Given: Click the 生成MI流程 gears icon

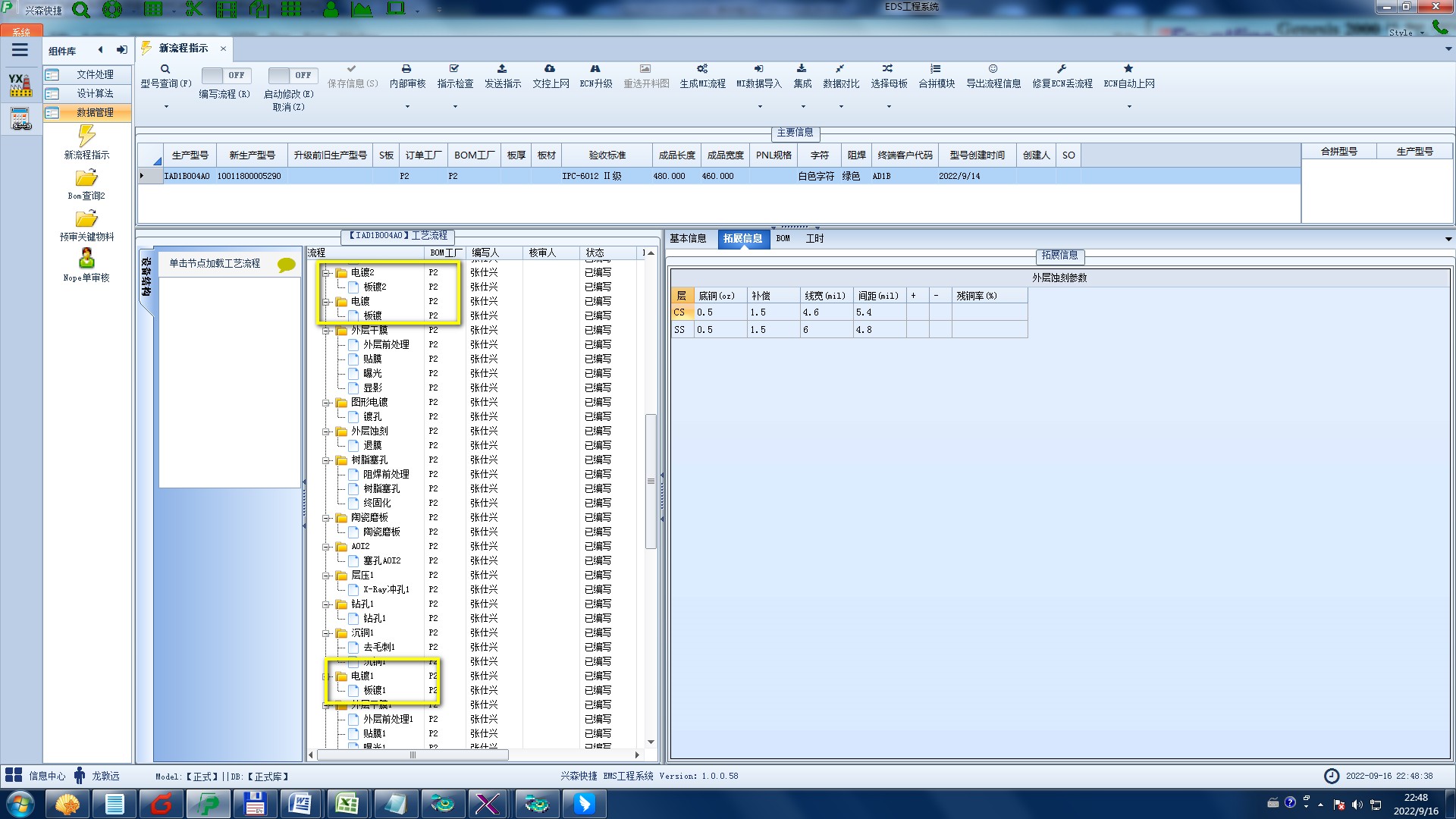Looking at the screenshot, I should 702,69.
